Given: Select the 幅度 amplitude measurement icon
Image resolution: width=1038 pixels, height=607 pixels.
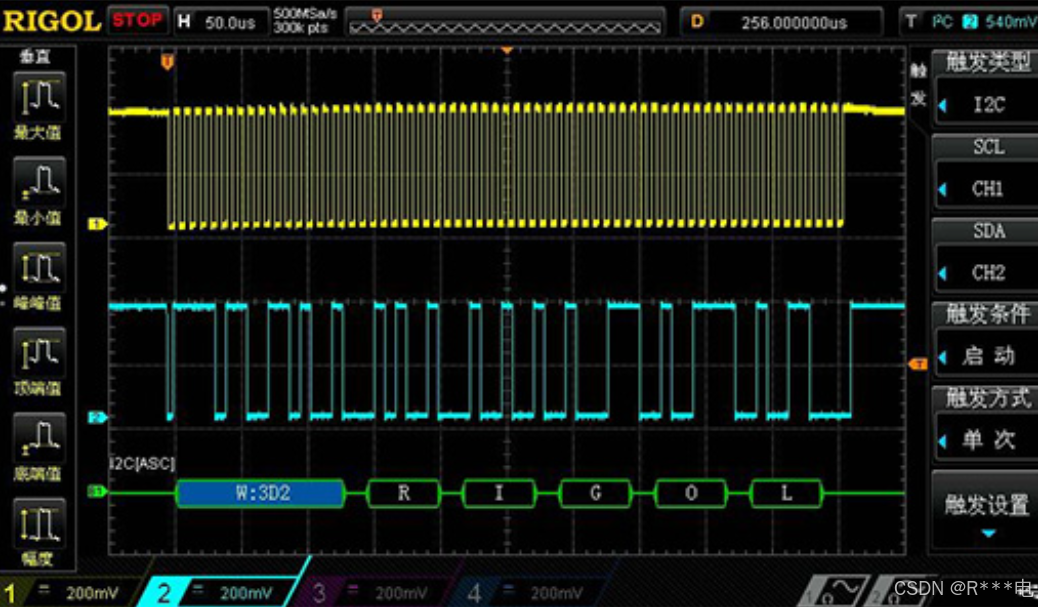Looking at the screenshot, I should pos(39,524).
